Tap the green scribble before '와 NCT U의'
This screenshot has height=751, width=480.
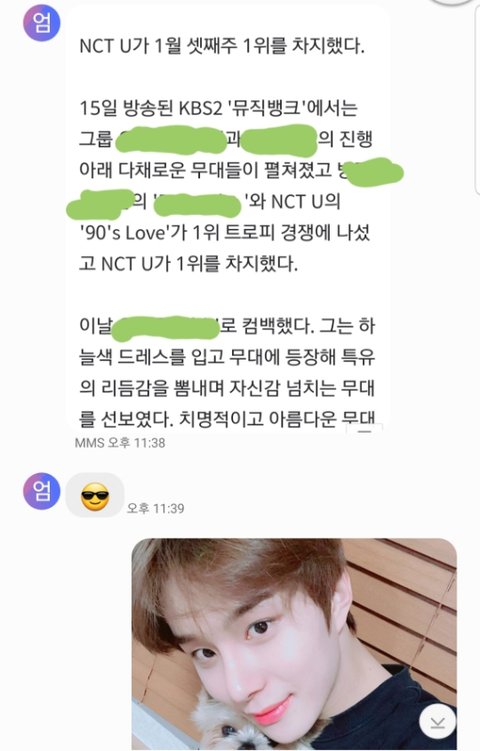[197, 205]
